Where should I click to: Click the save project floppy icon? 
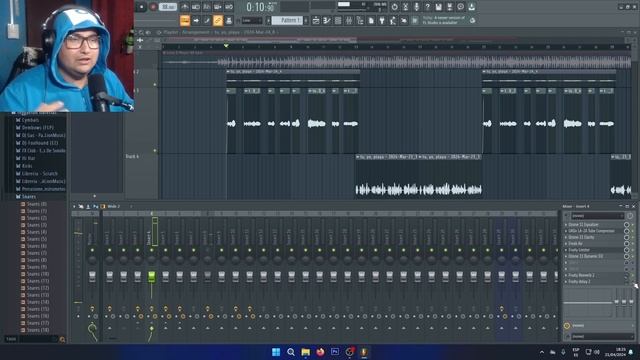click(x=438, y=7)
